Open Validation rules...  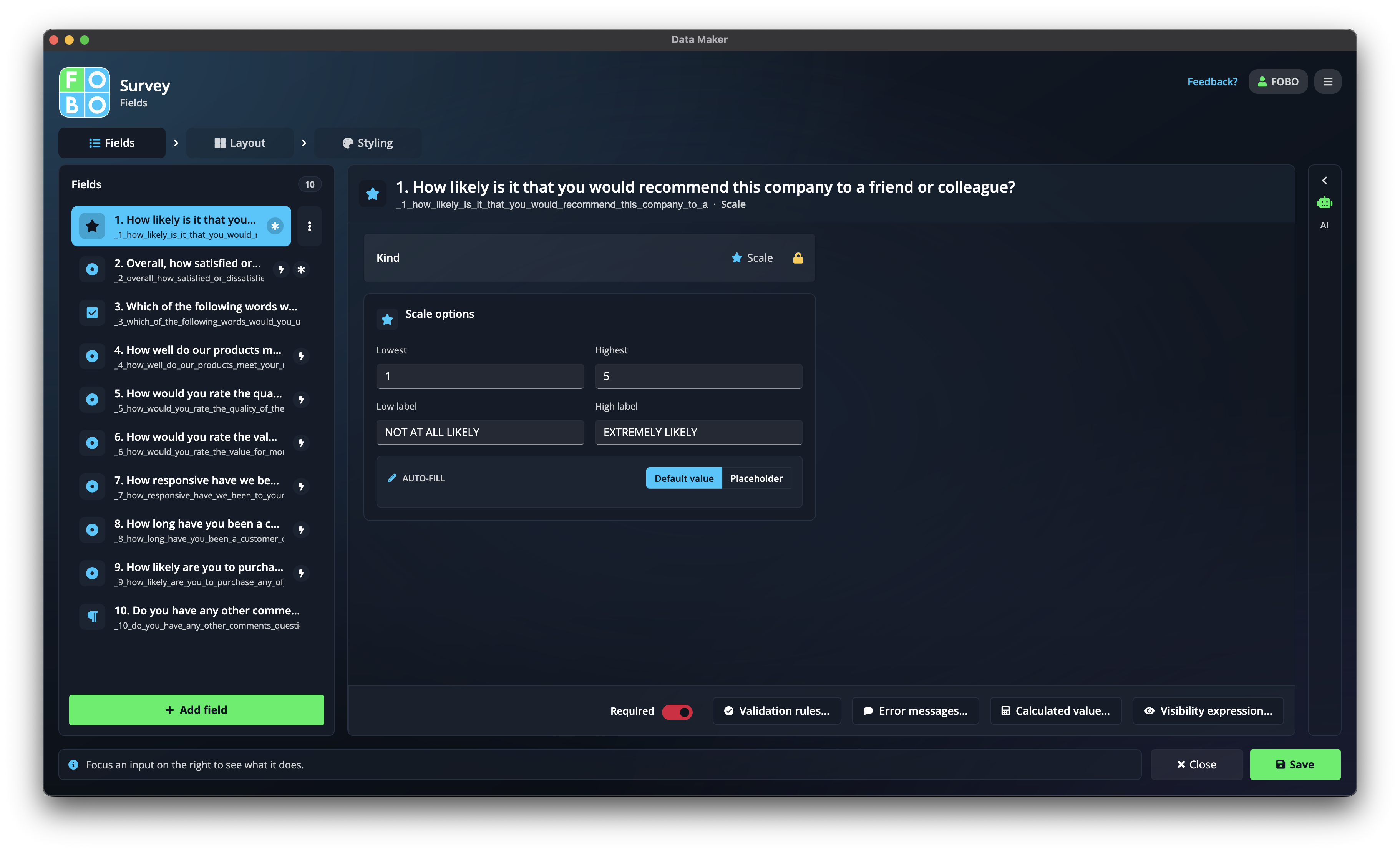pos(777,712)
